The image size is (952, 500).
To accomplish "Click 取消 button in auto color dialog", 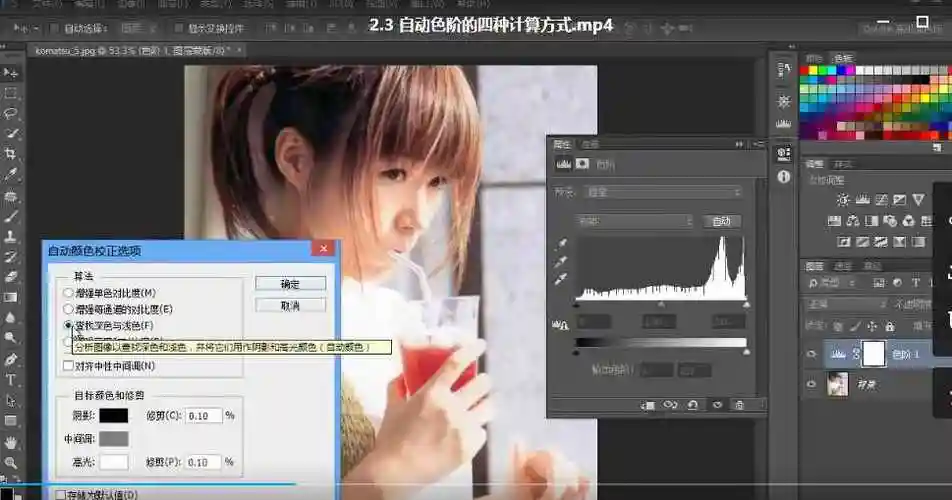I will click(x=290, y=306).
